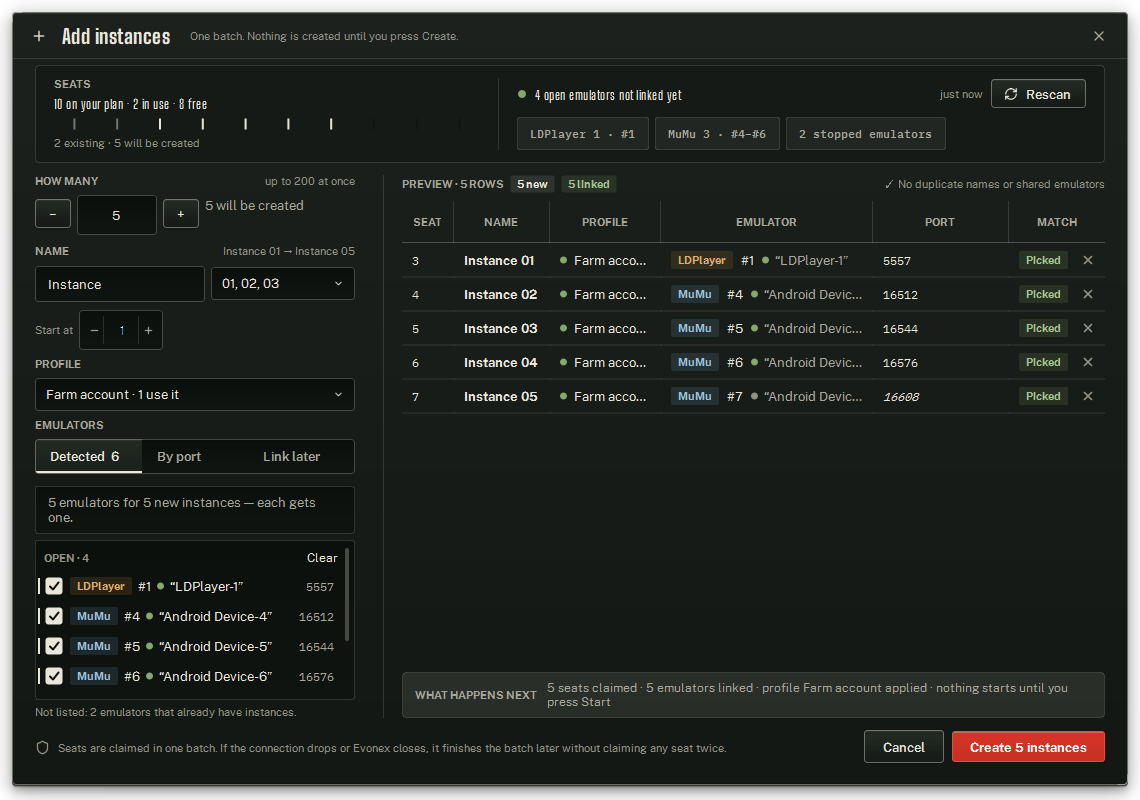Click the SEAT column header
Screen dimensions: 1140x800
tap(428, 222)
